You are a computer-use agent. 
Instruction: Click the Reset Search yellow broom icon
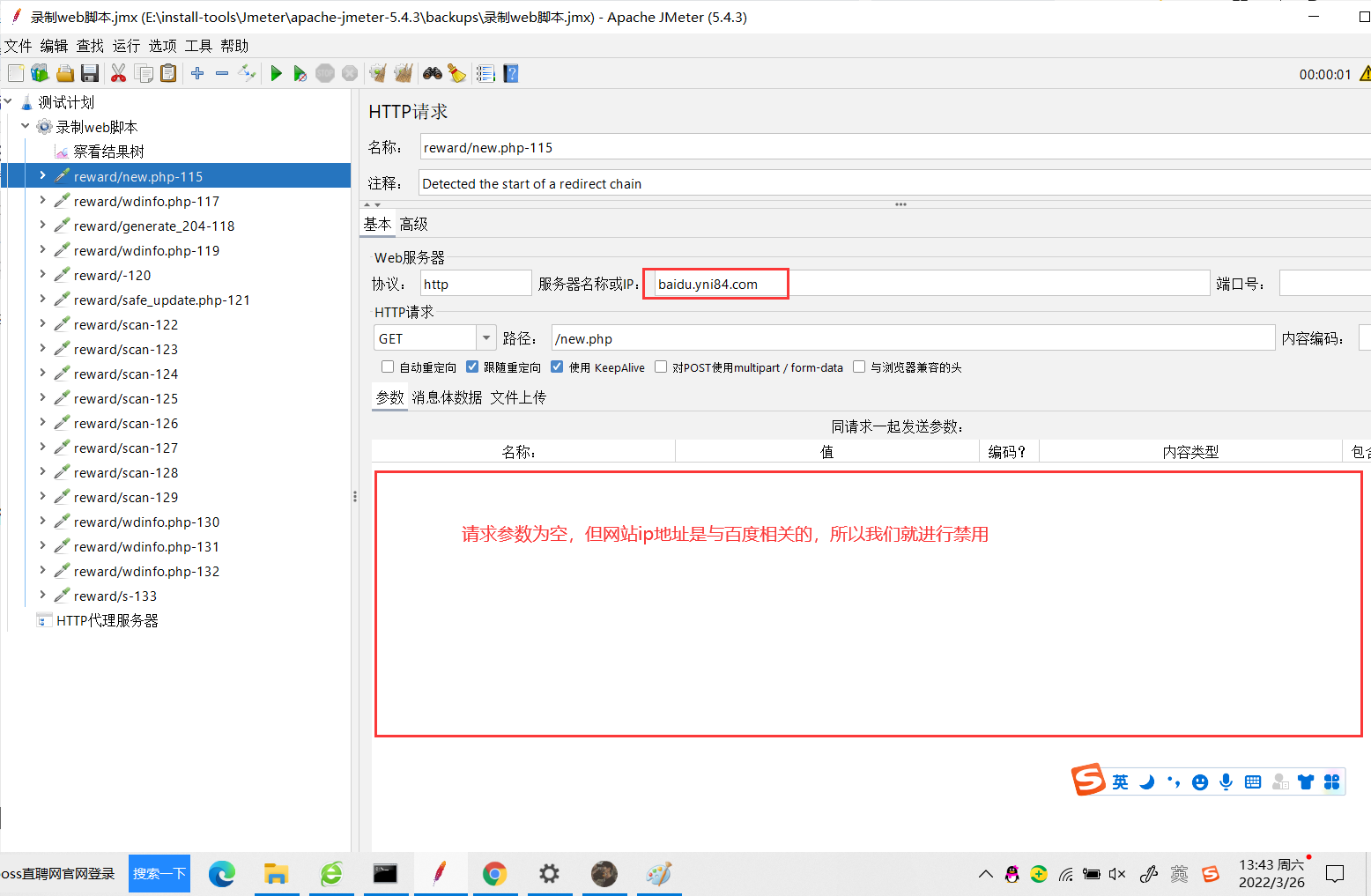456,73
